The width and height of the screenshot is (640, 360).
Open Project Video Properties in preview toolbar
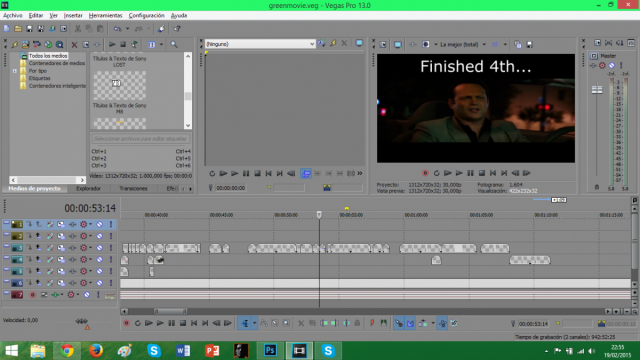tap(383, 44)
